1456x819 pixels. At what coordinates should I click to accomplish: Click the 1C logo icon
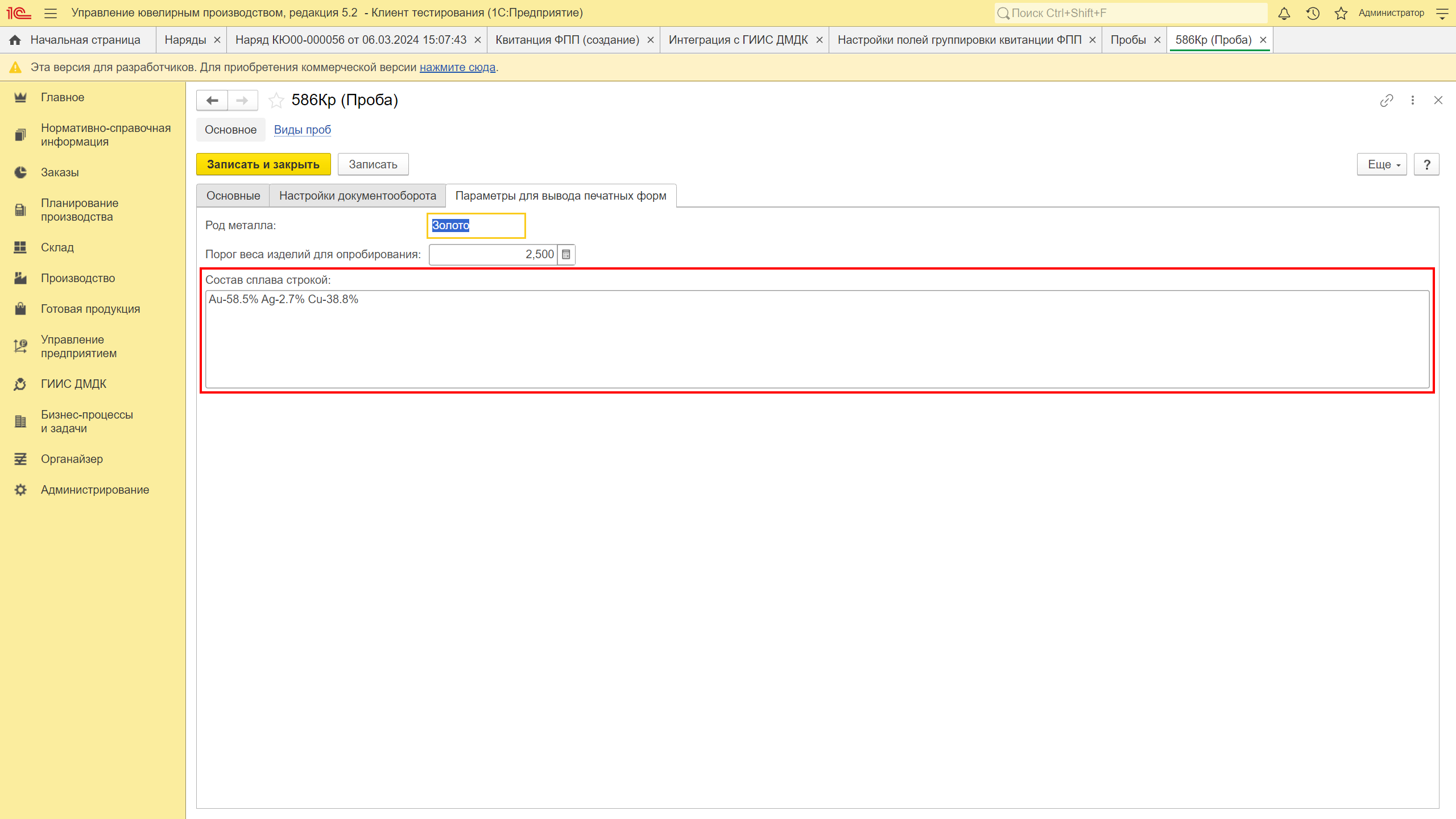(x=19, y=13)
